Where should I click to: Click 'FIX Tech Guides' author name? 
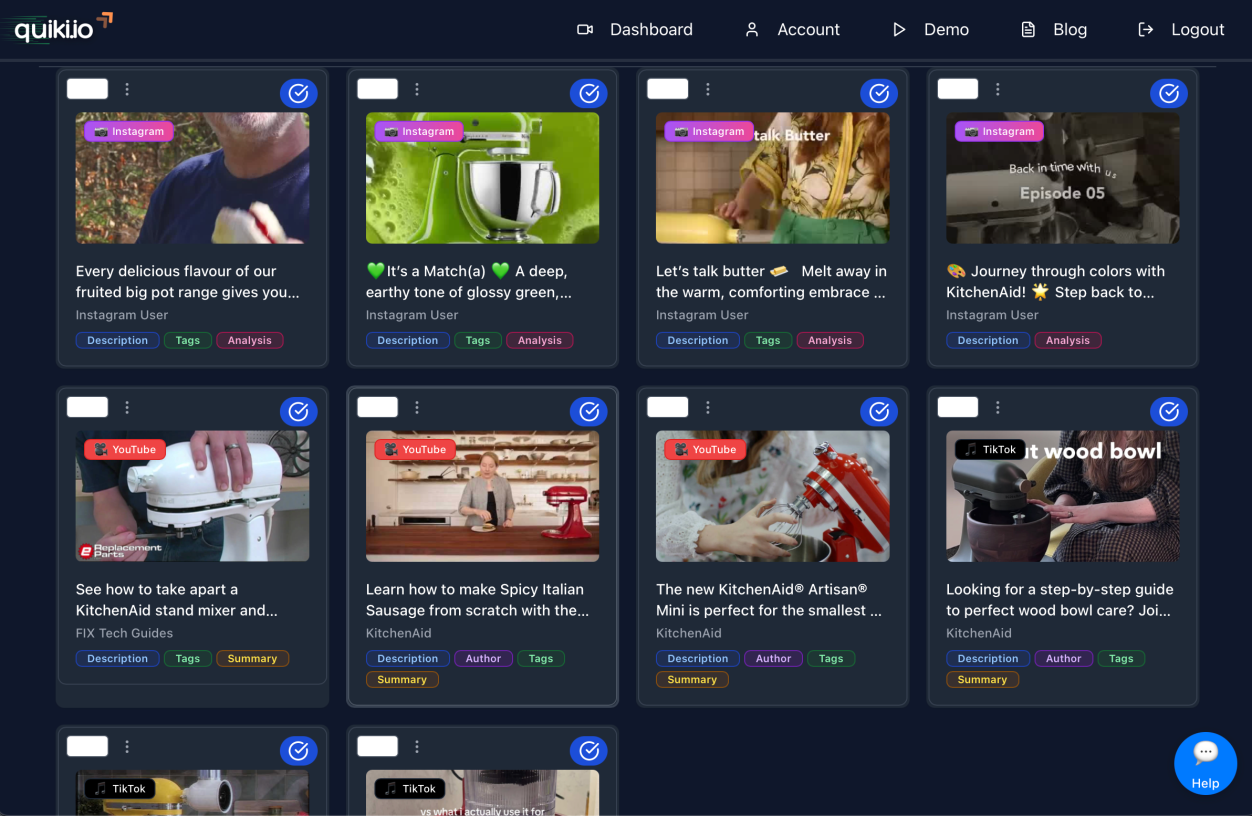(x=124, y=633)
